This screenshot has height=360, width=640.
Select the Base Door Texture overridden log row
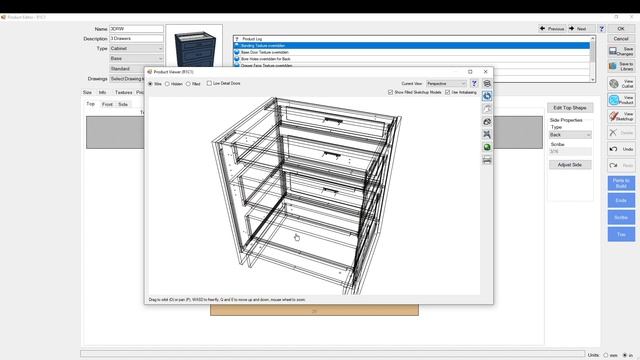[x=412, y=52]
